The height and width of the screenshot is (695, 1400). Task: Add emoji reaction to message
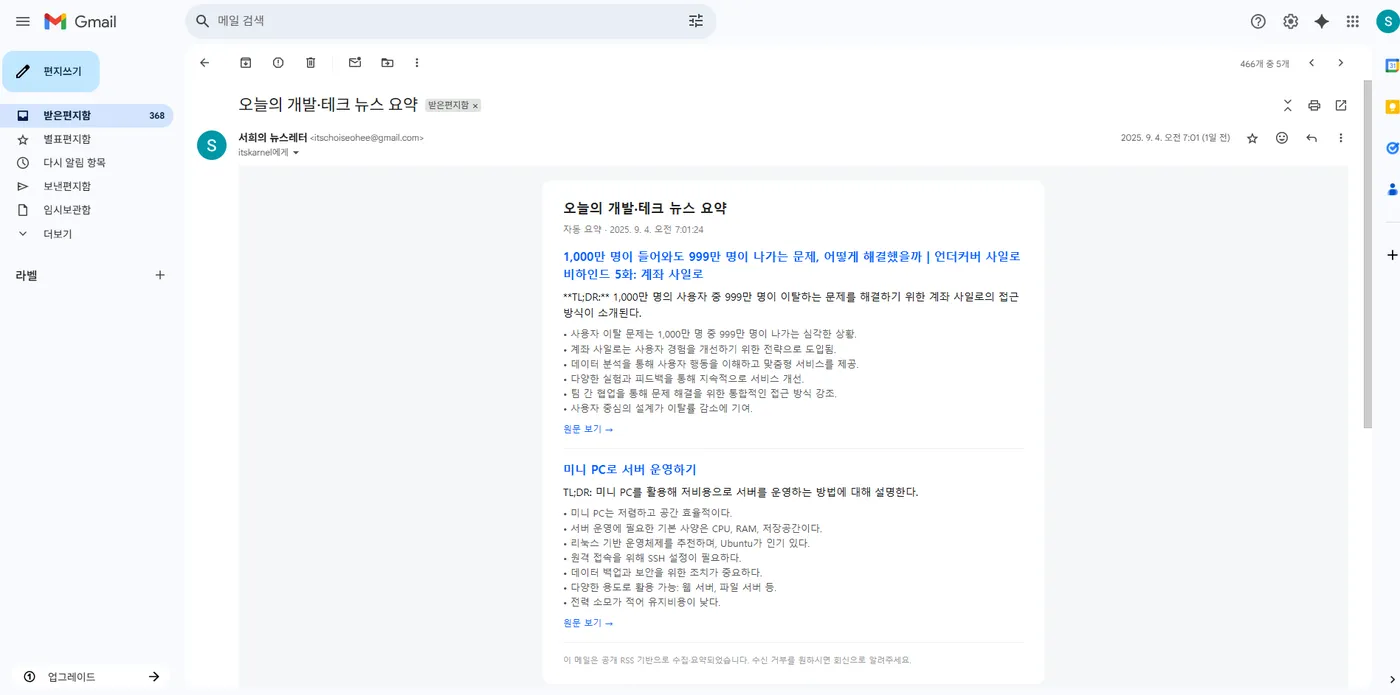[1282, 138]
